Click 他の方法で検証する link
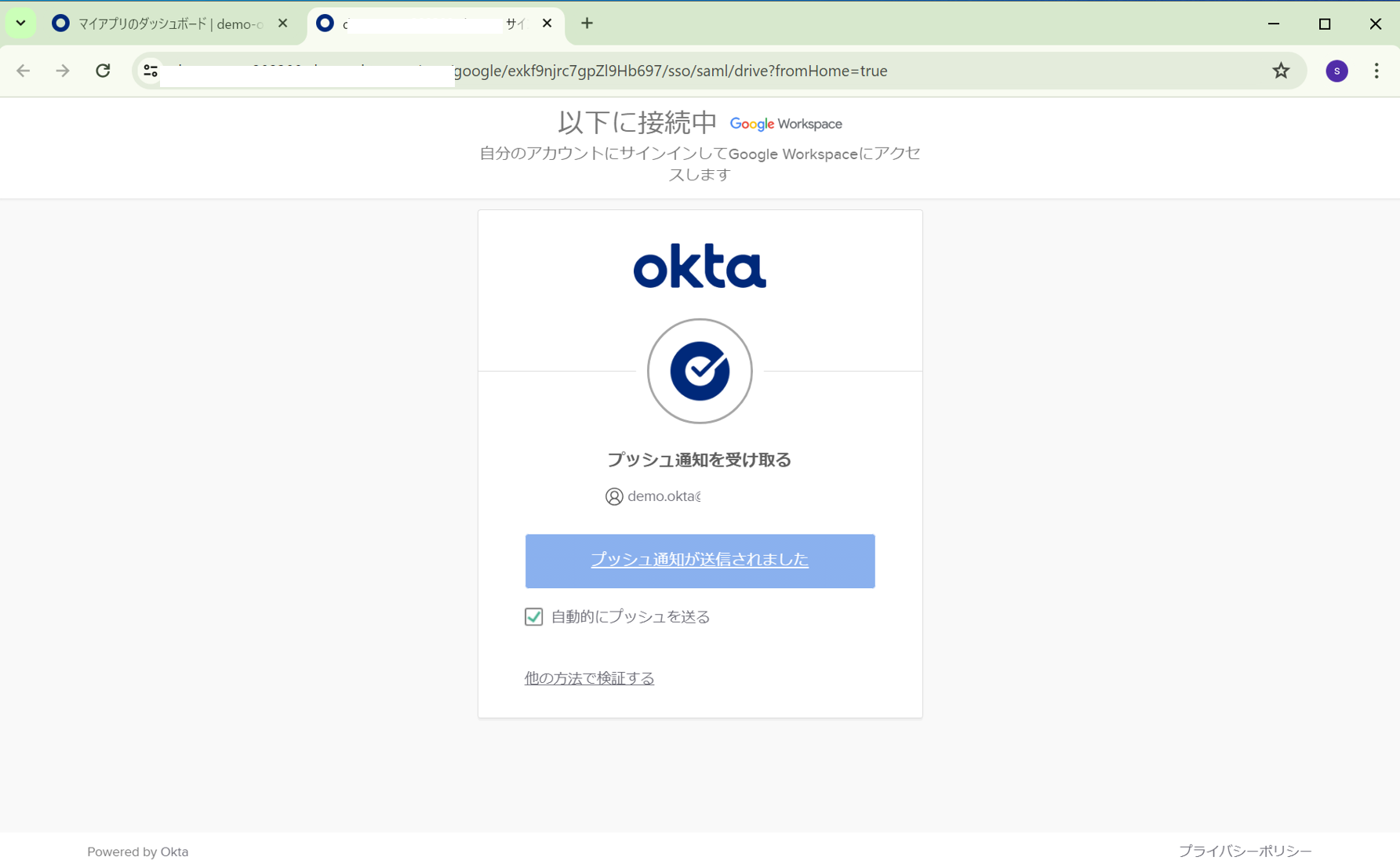The width and height of the screenshot is (1400, 868). (589, 678)
